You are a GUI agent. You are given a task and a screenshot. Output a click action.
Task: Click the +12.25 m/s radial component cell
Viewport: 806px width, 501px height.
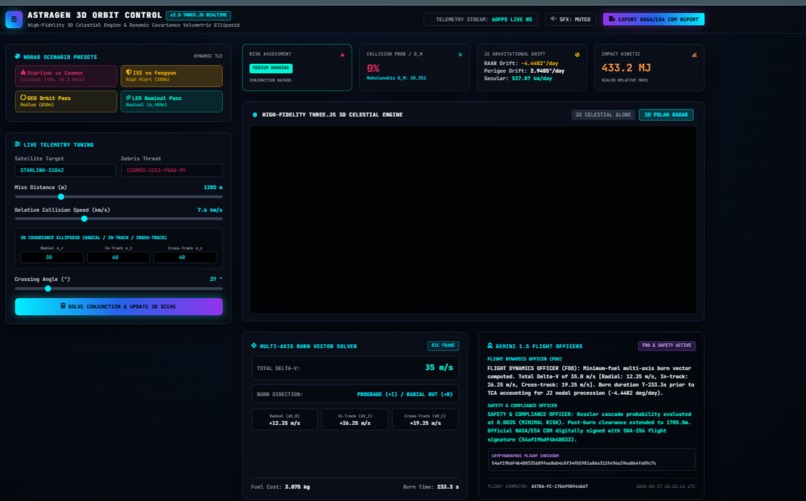tap(284, 420)
